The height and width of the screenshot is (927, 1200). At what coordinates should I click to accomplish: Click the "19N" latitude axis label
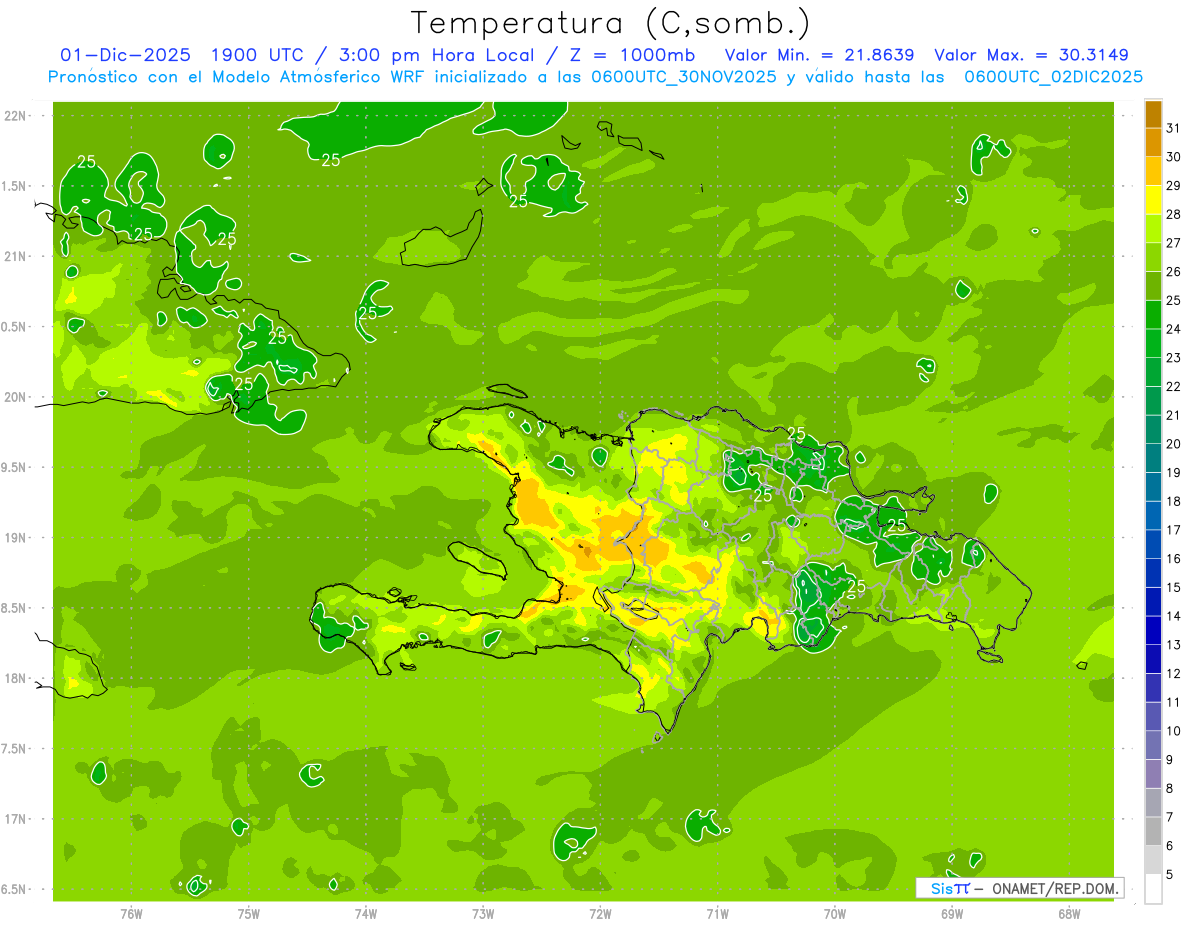pos(15,537)
